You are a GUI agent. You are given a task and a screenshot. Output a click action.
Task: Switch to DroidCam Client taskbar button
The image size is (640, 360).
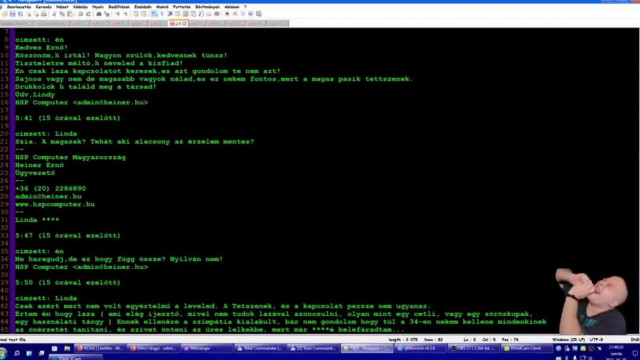527,348
